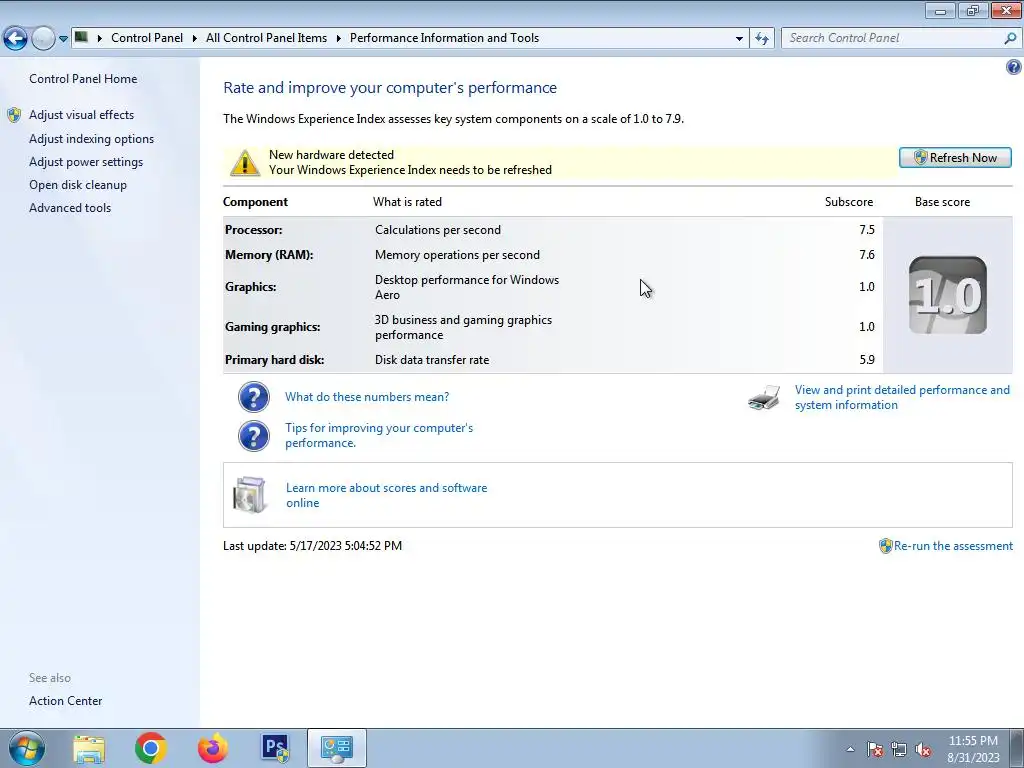Launch Firefox from taskbar
The height and width of the screenshot is (768, 1024).
click(x=213, y=748)
